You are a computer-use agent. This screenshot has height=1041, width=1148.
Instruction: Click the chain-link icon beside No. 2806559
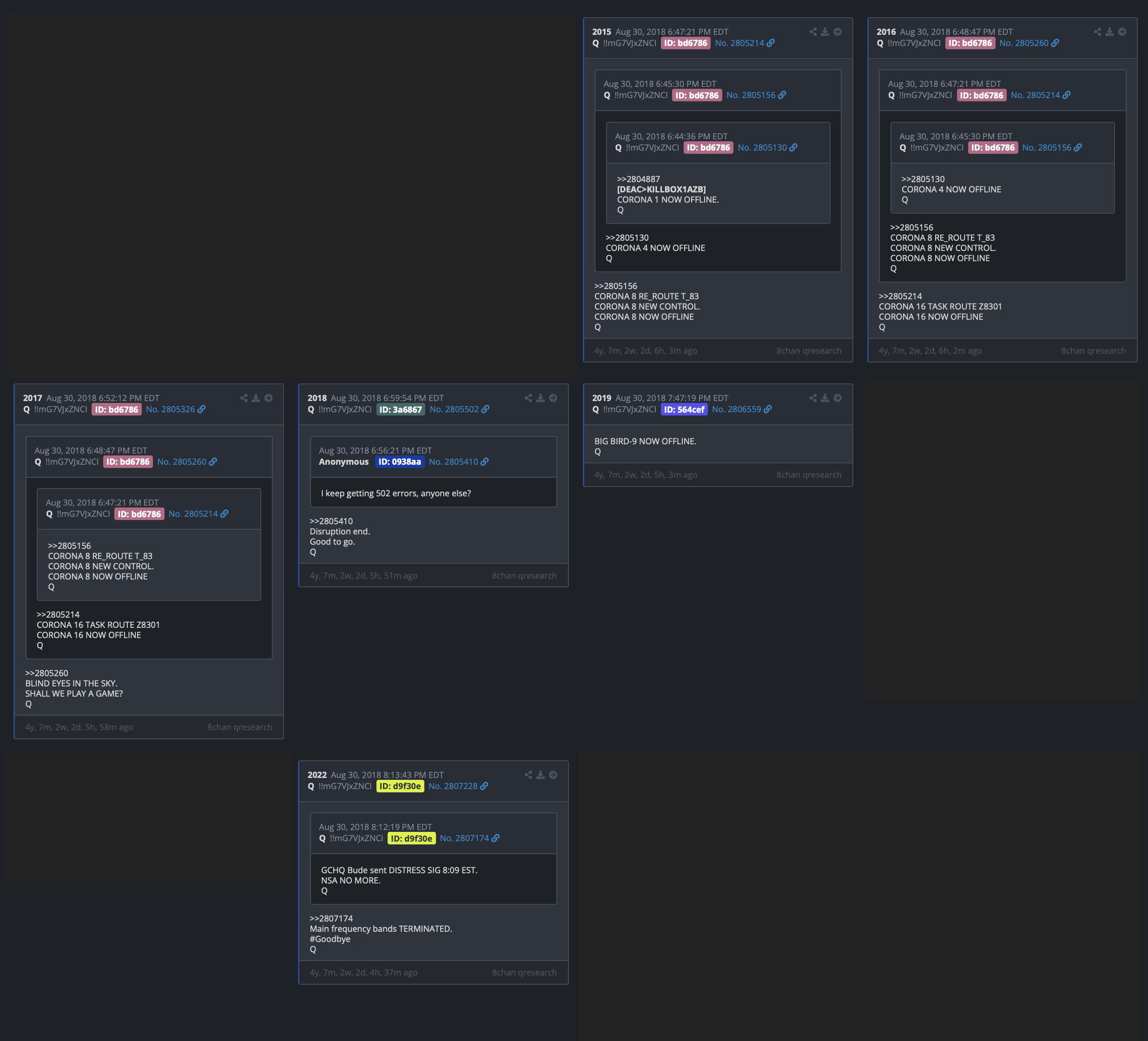pos(768,409)
